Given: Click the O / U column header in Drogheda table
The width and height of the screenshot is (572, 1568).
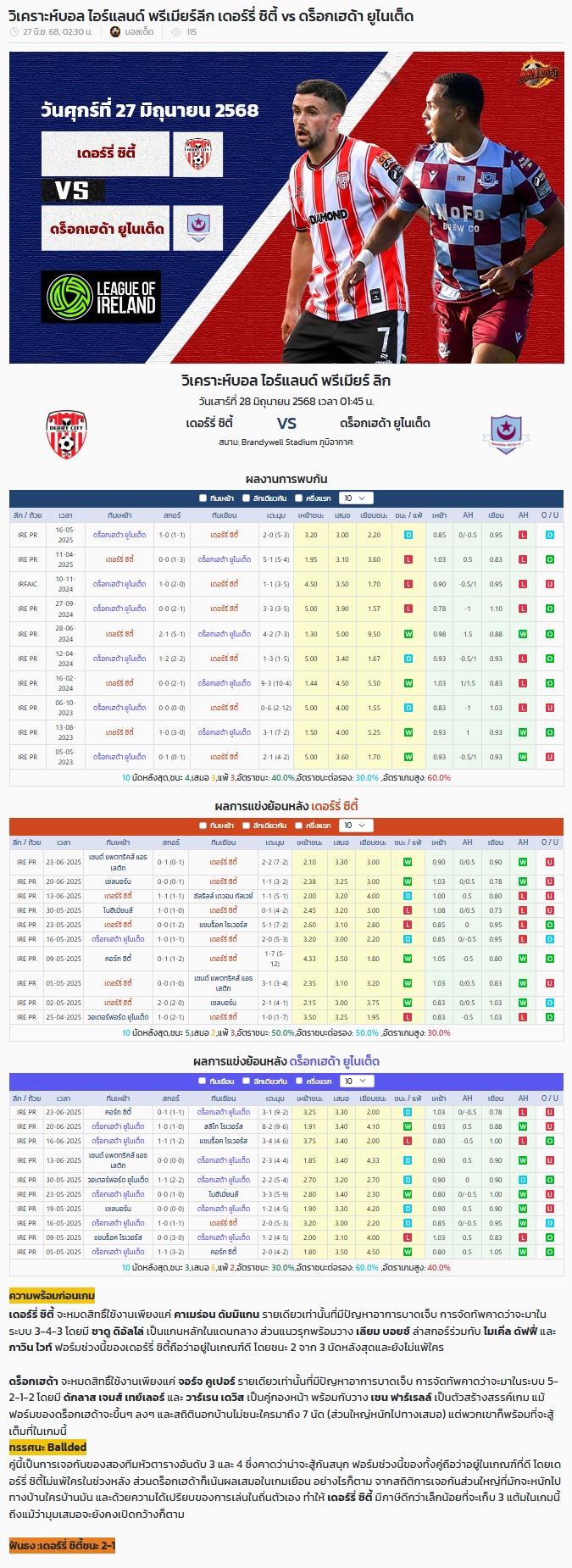Looking at the screenshot, I should pos(550,1098).
